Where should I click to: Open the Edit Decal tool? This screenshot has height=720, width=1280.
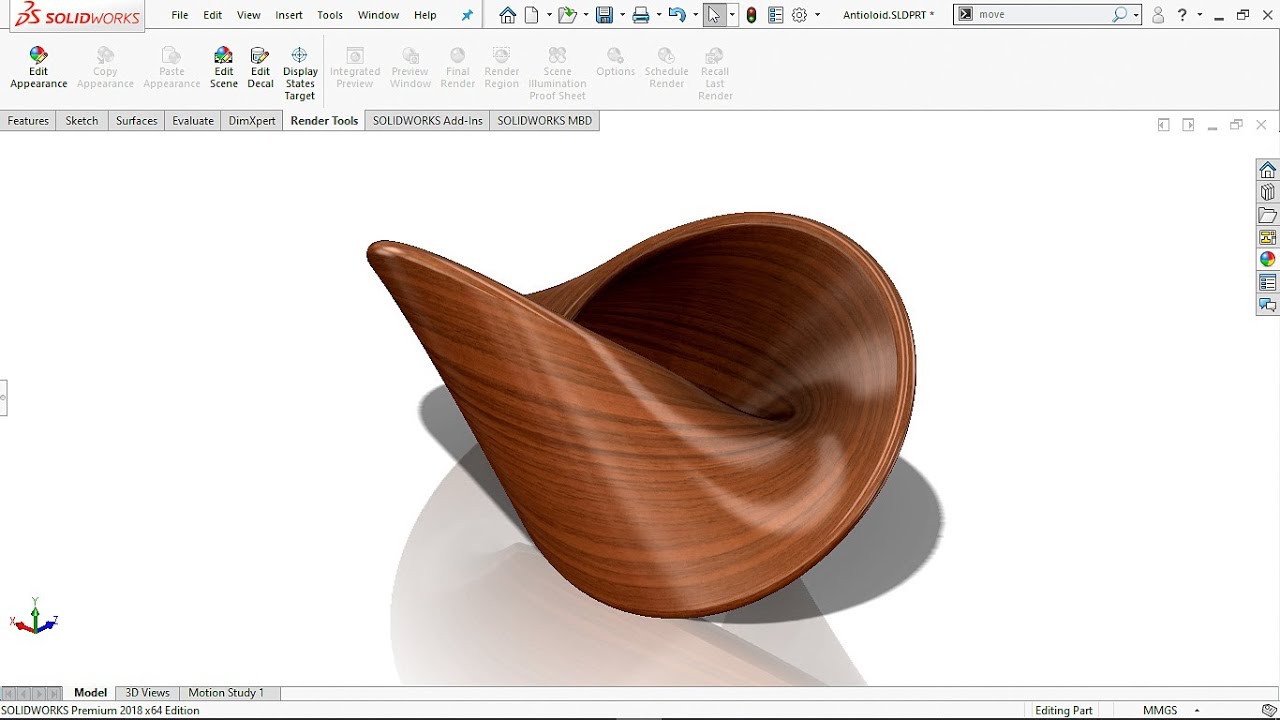tap(260, 68)
